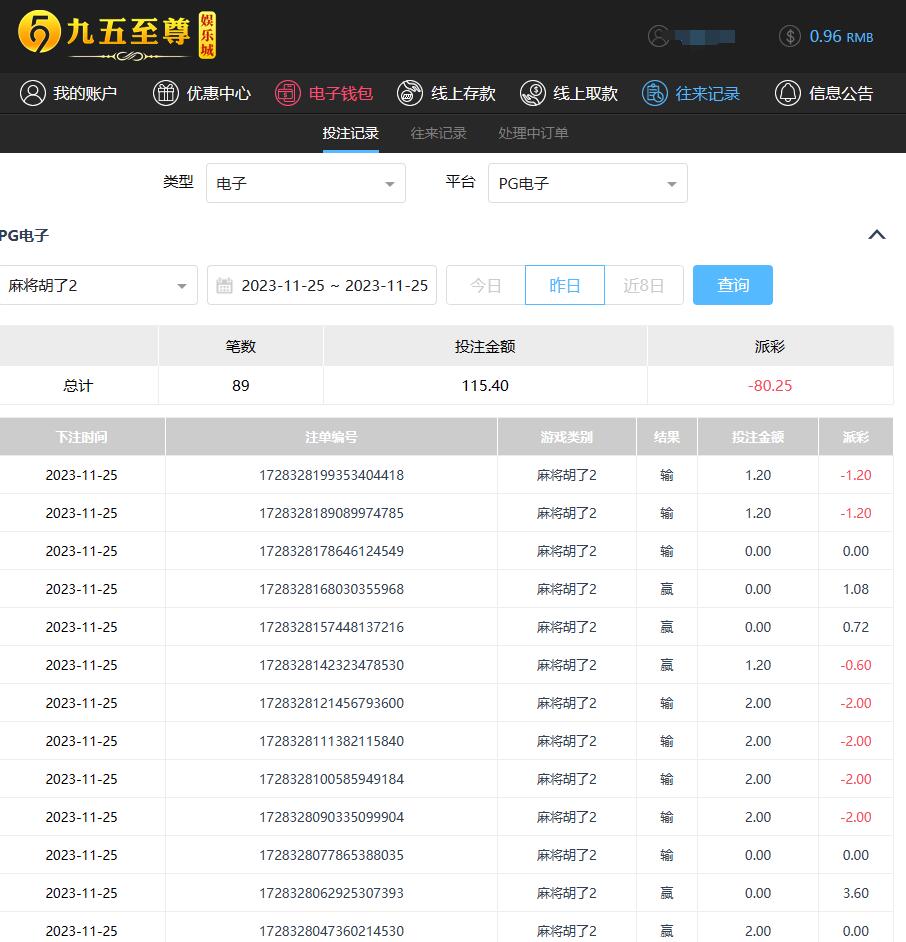Click the online withdrawal icon

pos(533,93)
